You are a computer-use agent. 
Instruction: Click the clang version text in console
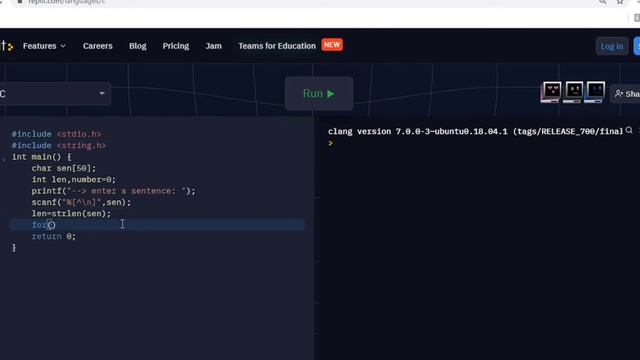(476, 131)
